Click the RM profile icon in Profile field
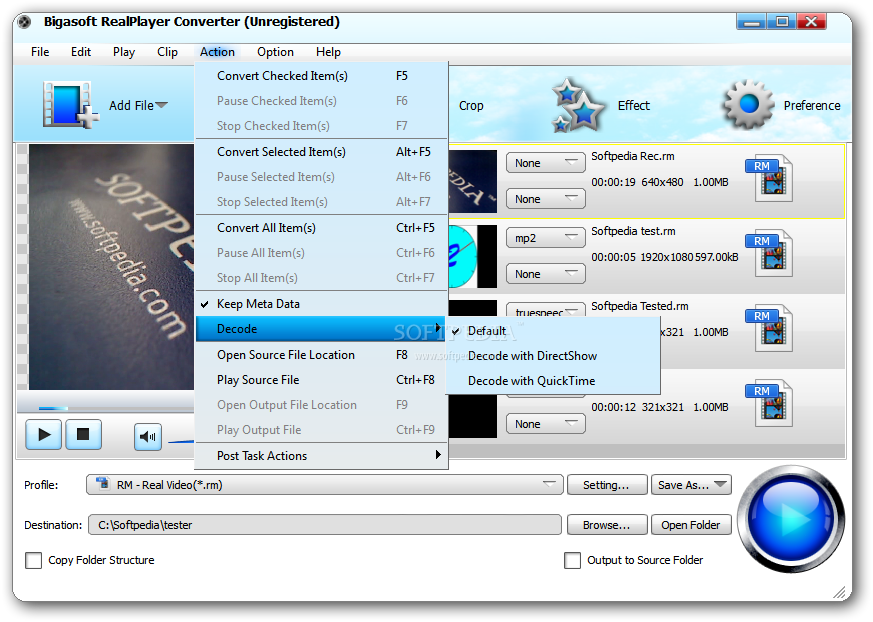The image size is (873, 622). point(102,483)
